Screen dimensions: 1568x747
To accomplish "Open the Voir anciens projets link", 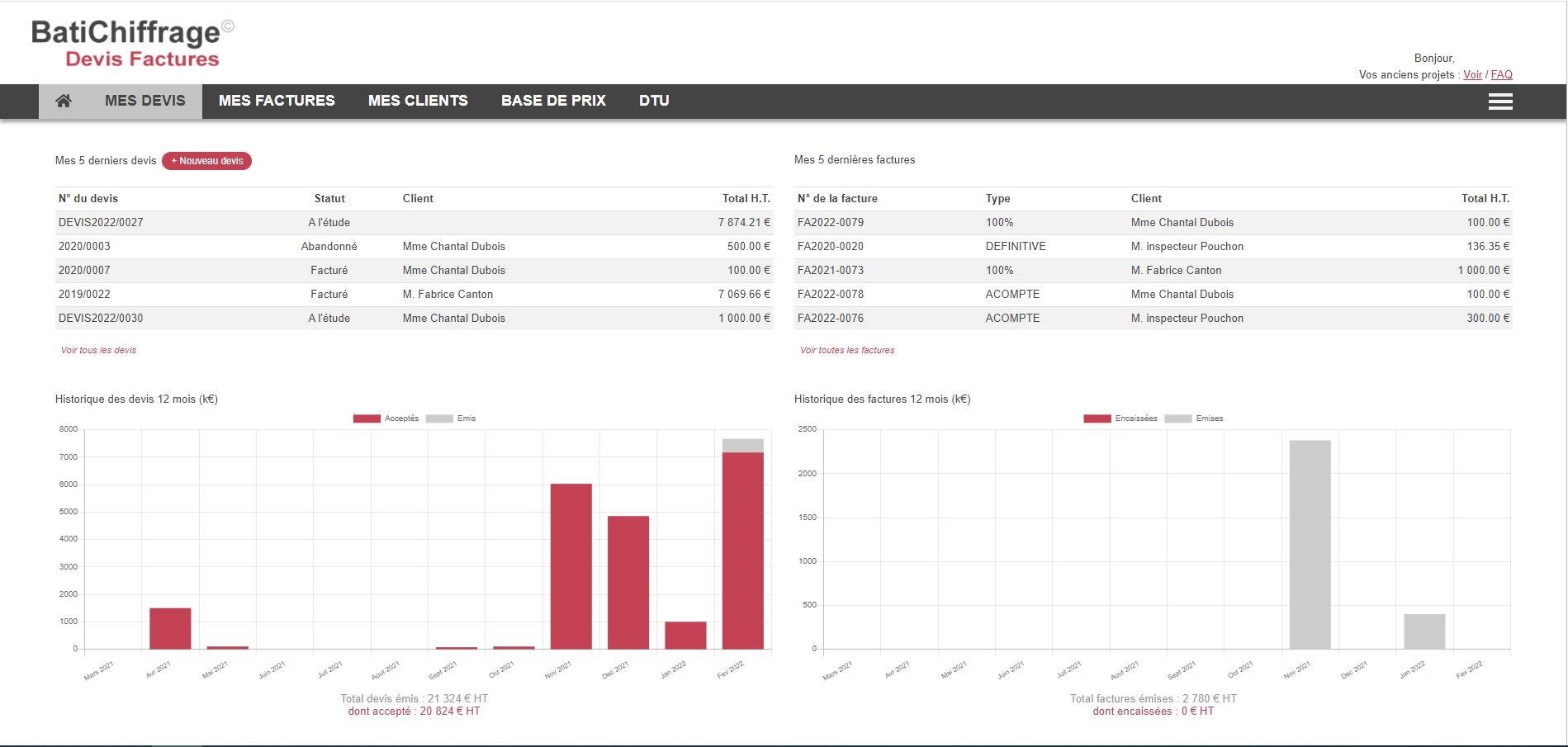I will coord(1472,74).
